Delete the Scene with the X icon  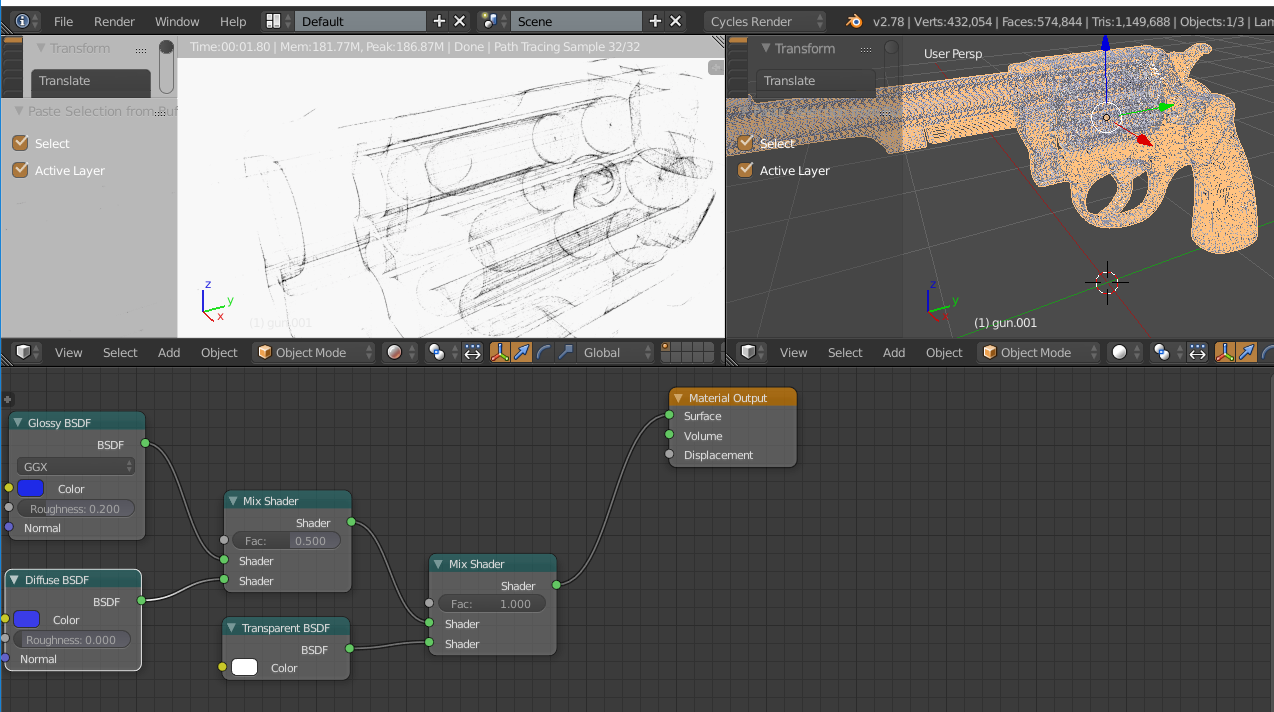(x=676, y=21)
